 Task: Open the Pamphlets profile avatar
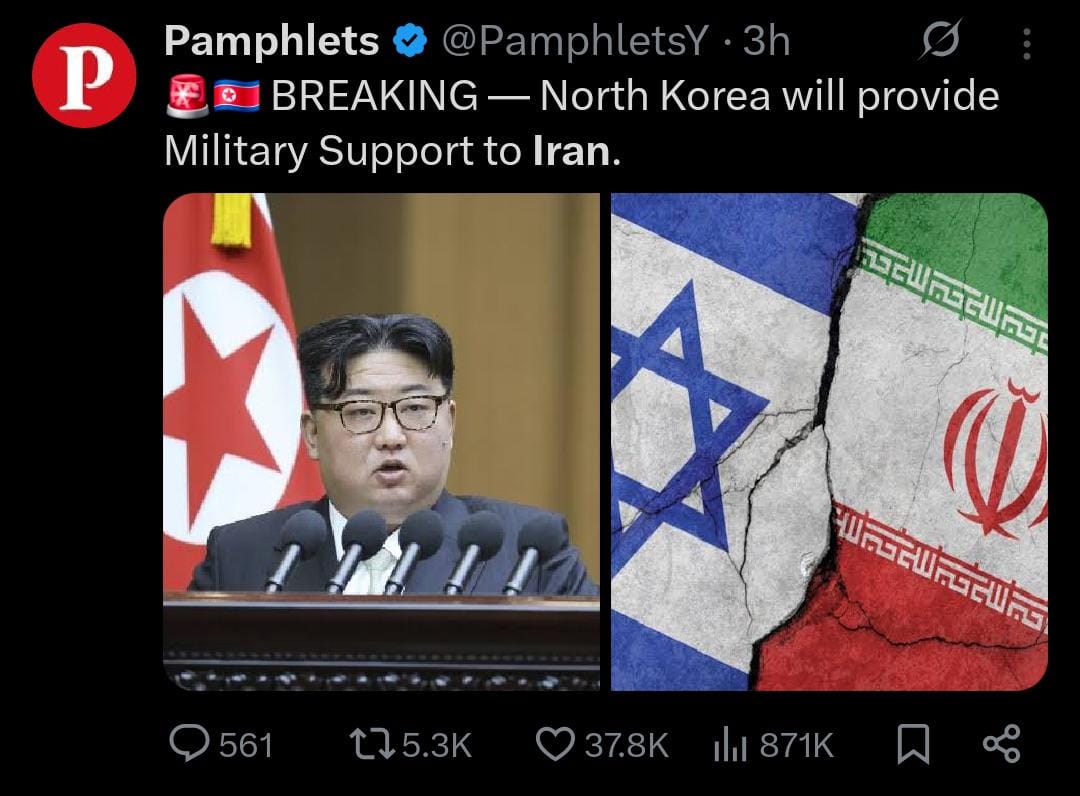[x=84, y=75]
